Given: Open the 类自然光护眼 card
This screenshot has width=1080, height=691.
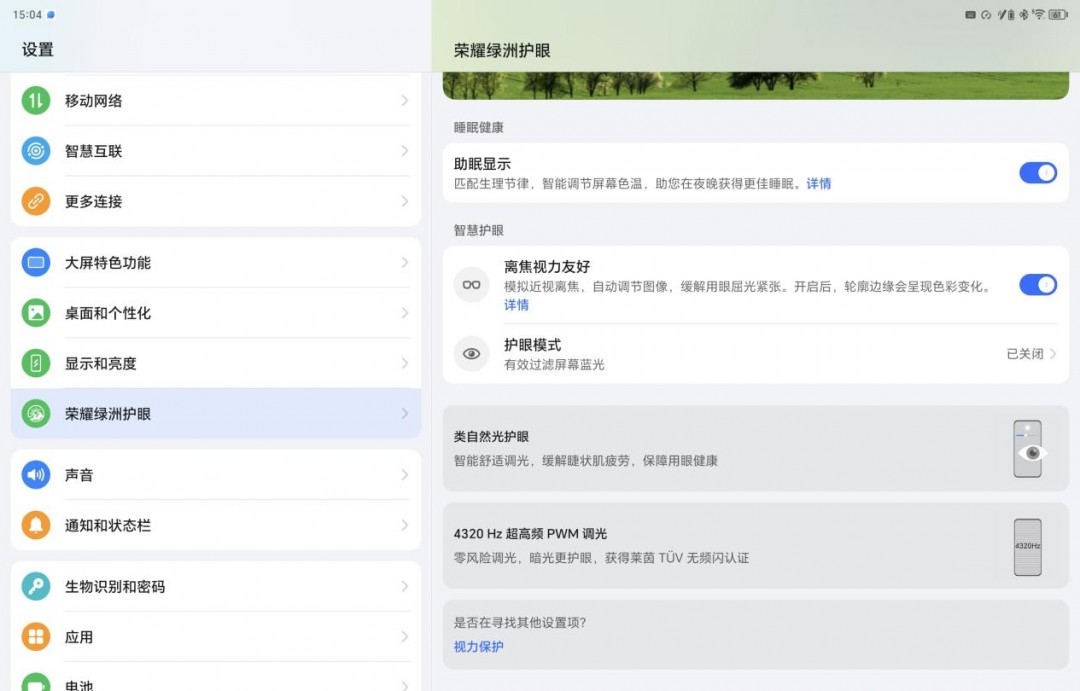Looking at the screenshot, I should click(x=756, y=448).
